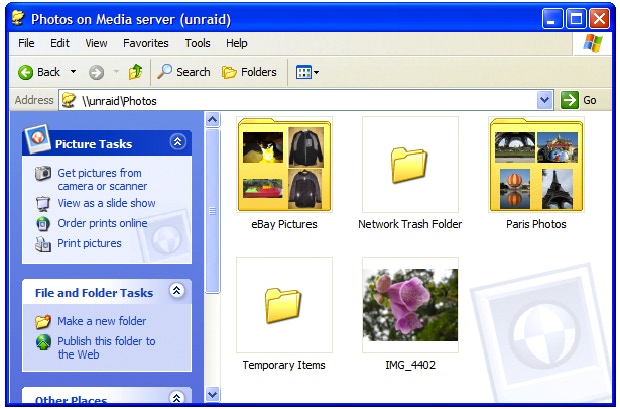Go up one folder level
This screenshot has width=620, height=409.
coord(135,72)
